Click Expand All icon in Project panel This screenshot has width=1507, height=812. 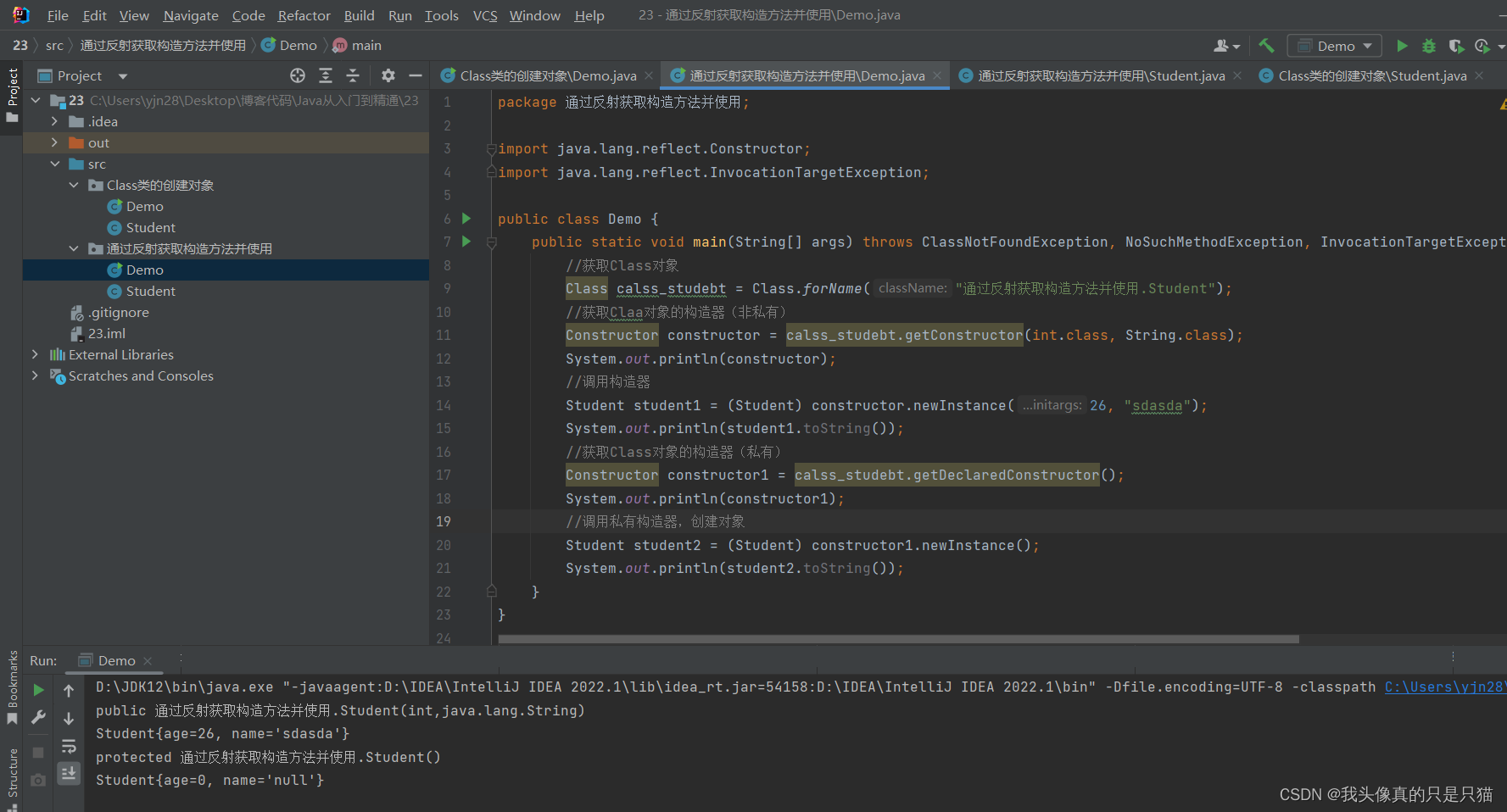(326, 75)
